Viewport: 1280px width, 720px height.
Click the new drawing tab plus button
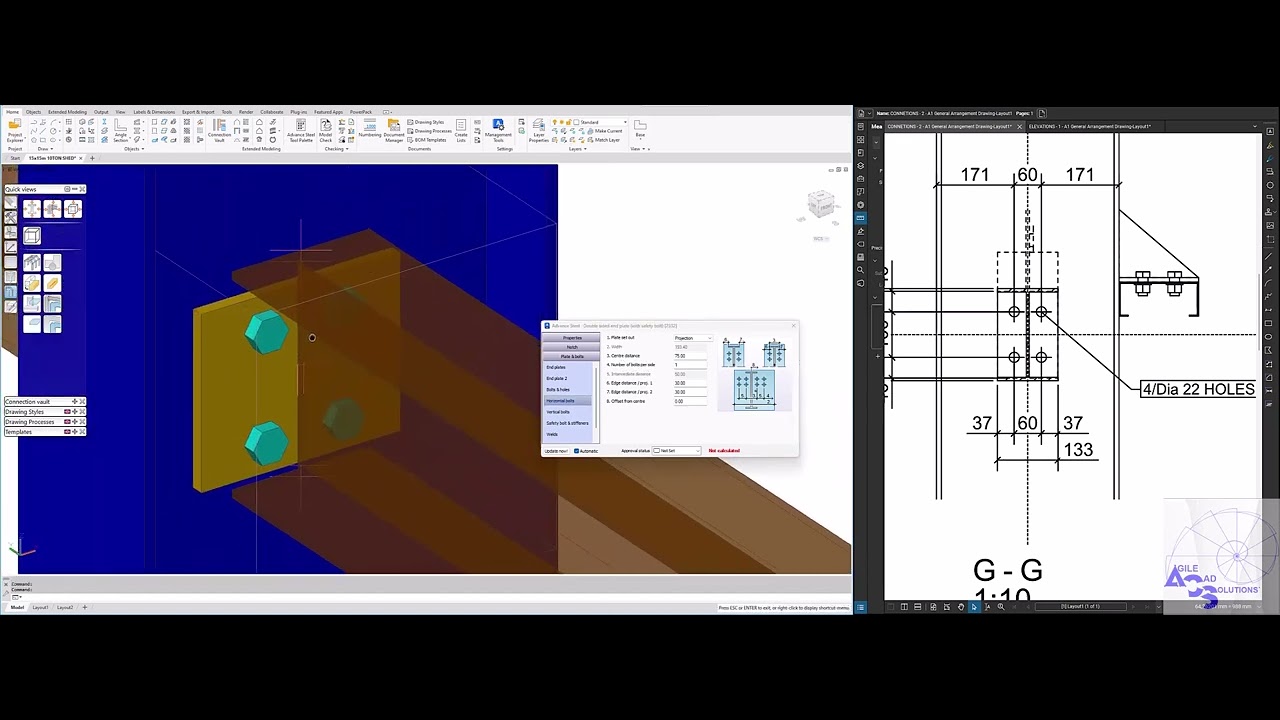[92, 158]
